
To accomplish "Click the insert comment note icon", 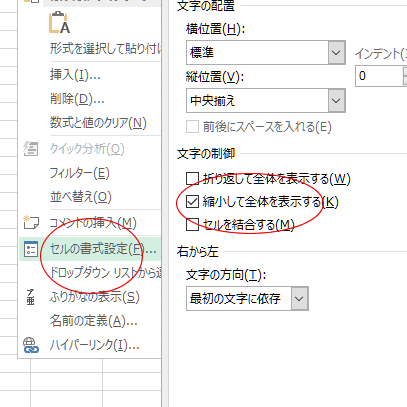I will 31,222.
